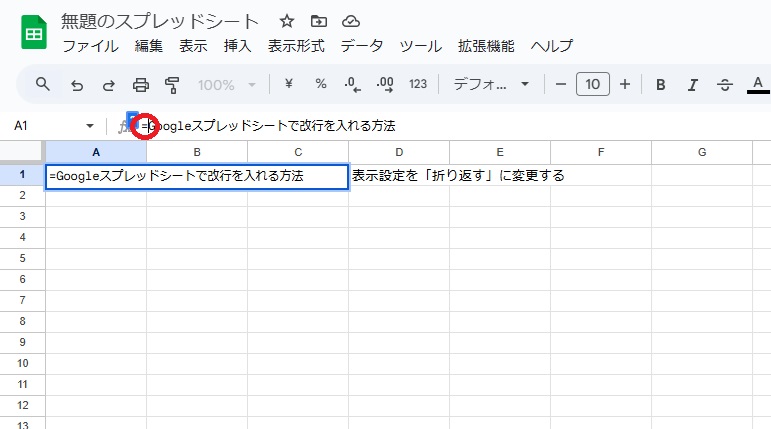Screen dimensions: 771x429
Task: Open the search menus magnifier
Action: click(x=43, y=84)
